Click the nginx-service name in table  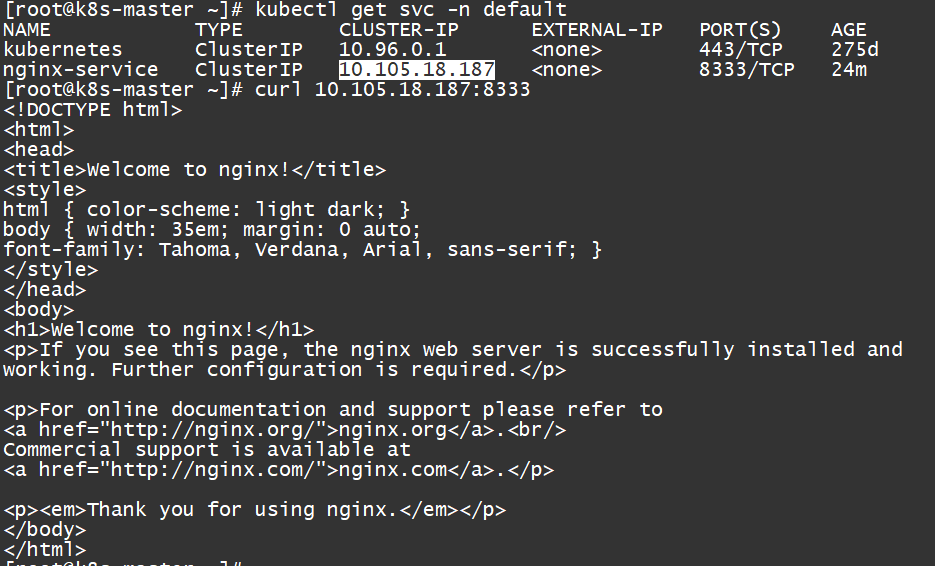click(x=81, y=70)
